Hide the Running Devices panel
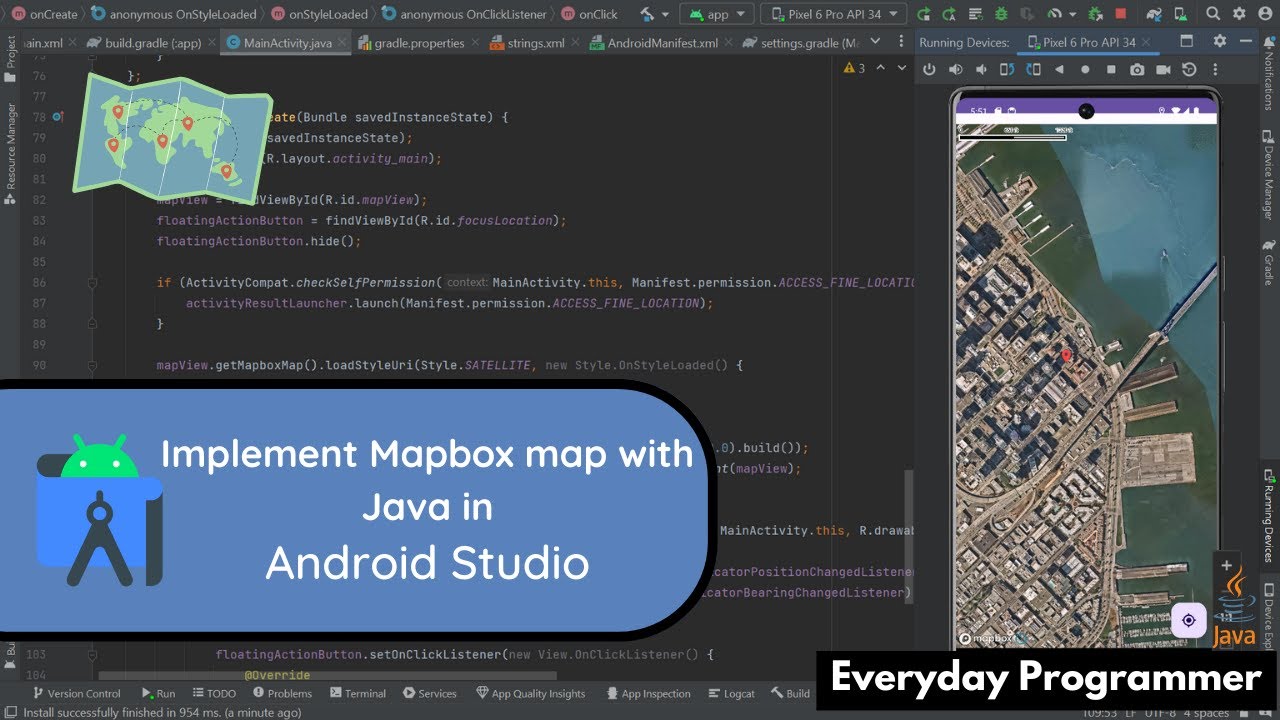Image resolution: width=1280 pixels, height=720 pixels. [1245, 42]
